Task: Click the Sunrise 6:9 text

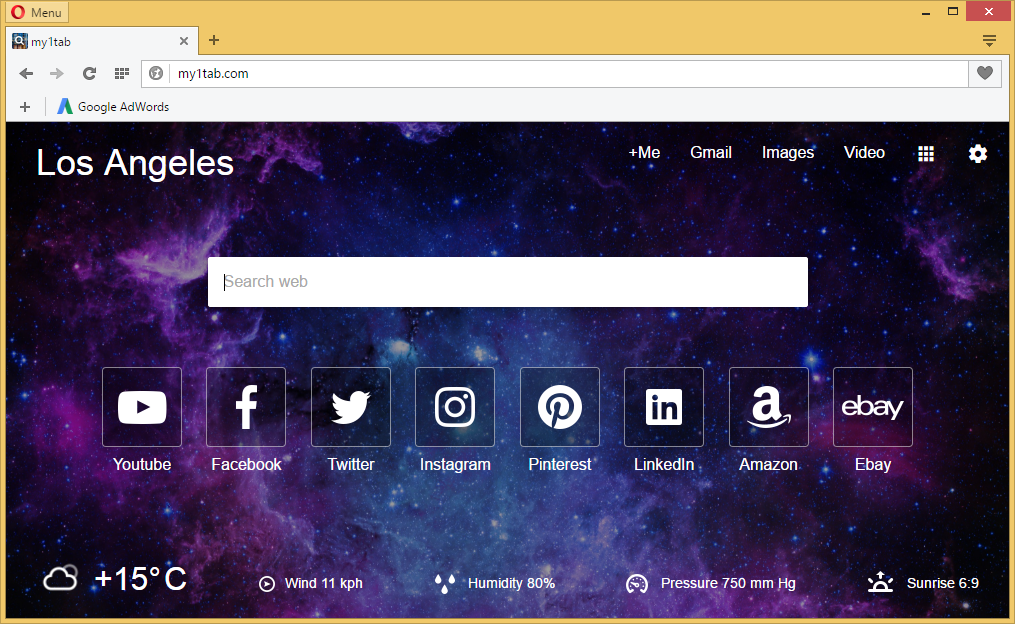Action: pos(942,584)
